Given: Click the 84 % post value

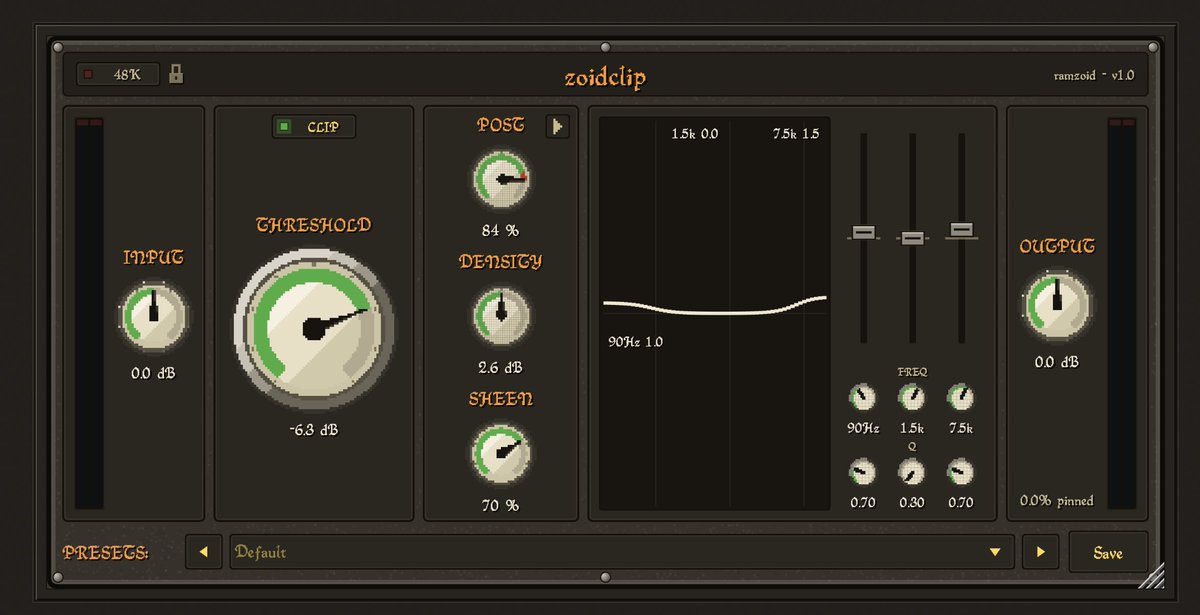Looking at the screenshot, I should [501, 231].
